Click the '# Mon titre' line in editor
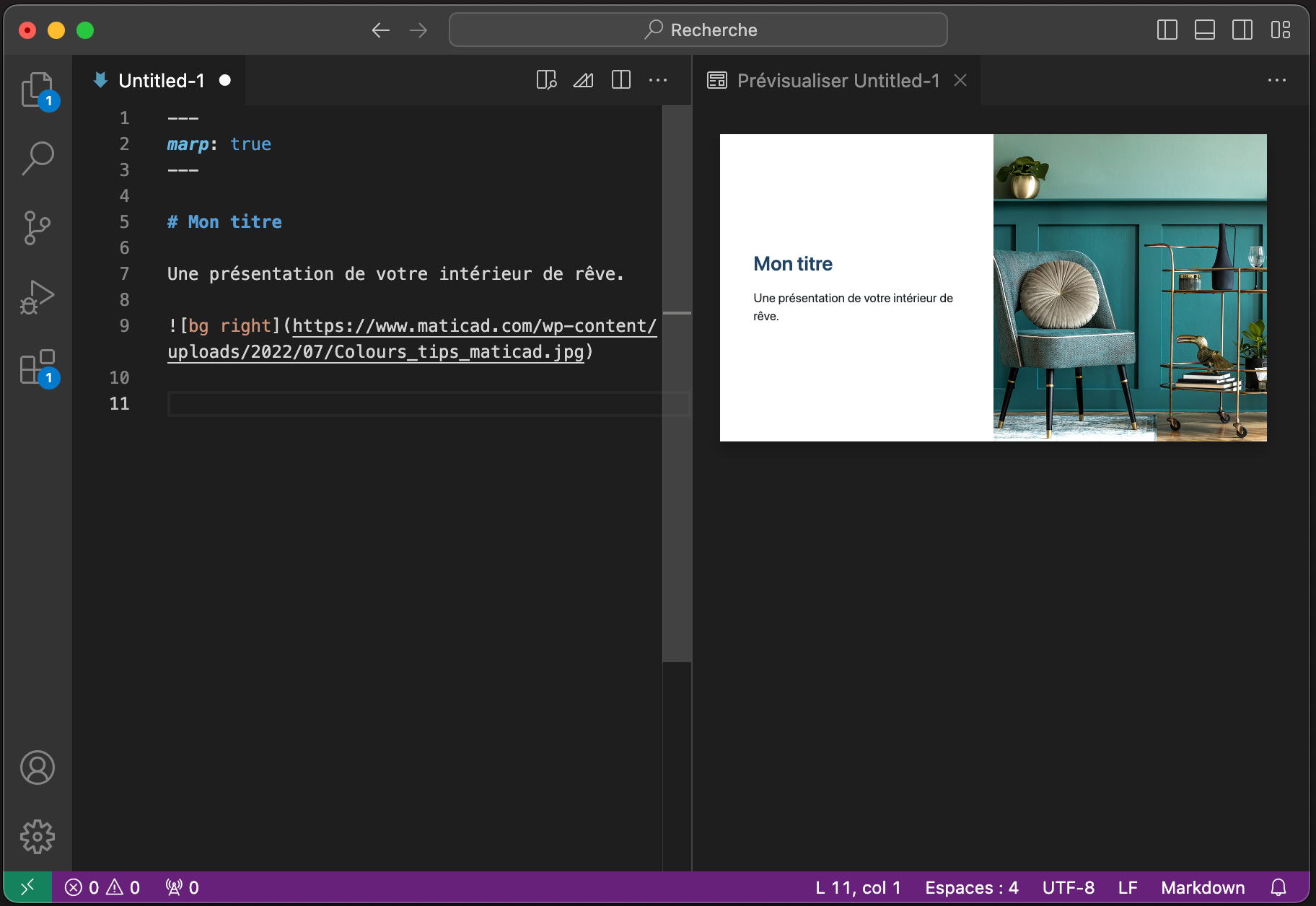The height and width of the screenshot is (906, 1316). click(224, 222)
